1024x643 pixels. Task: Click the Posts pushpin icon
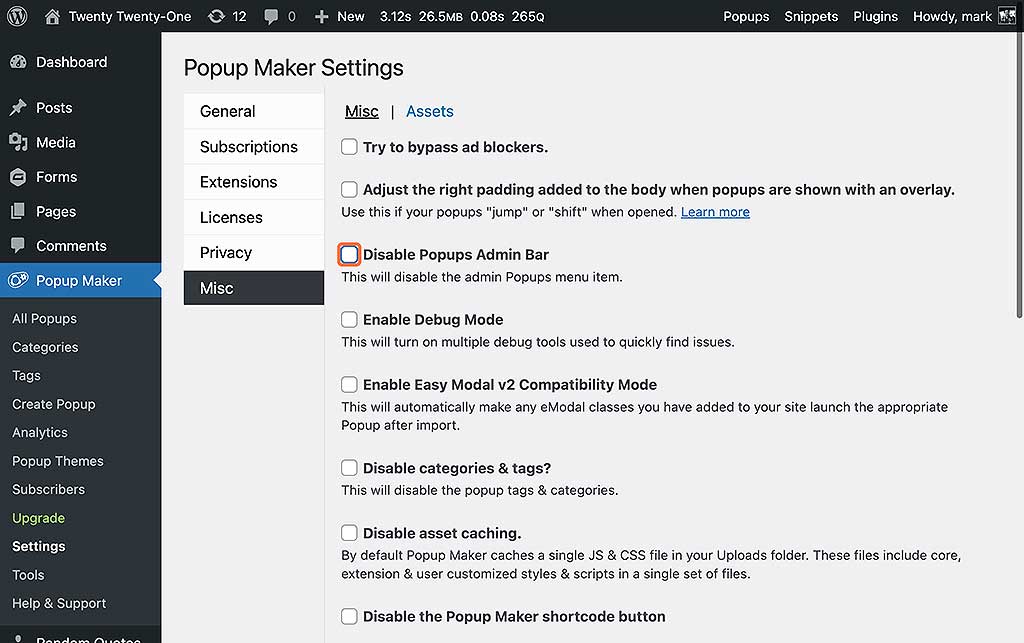point(18,108)
